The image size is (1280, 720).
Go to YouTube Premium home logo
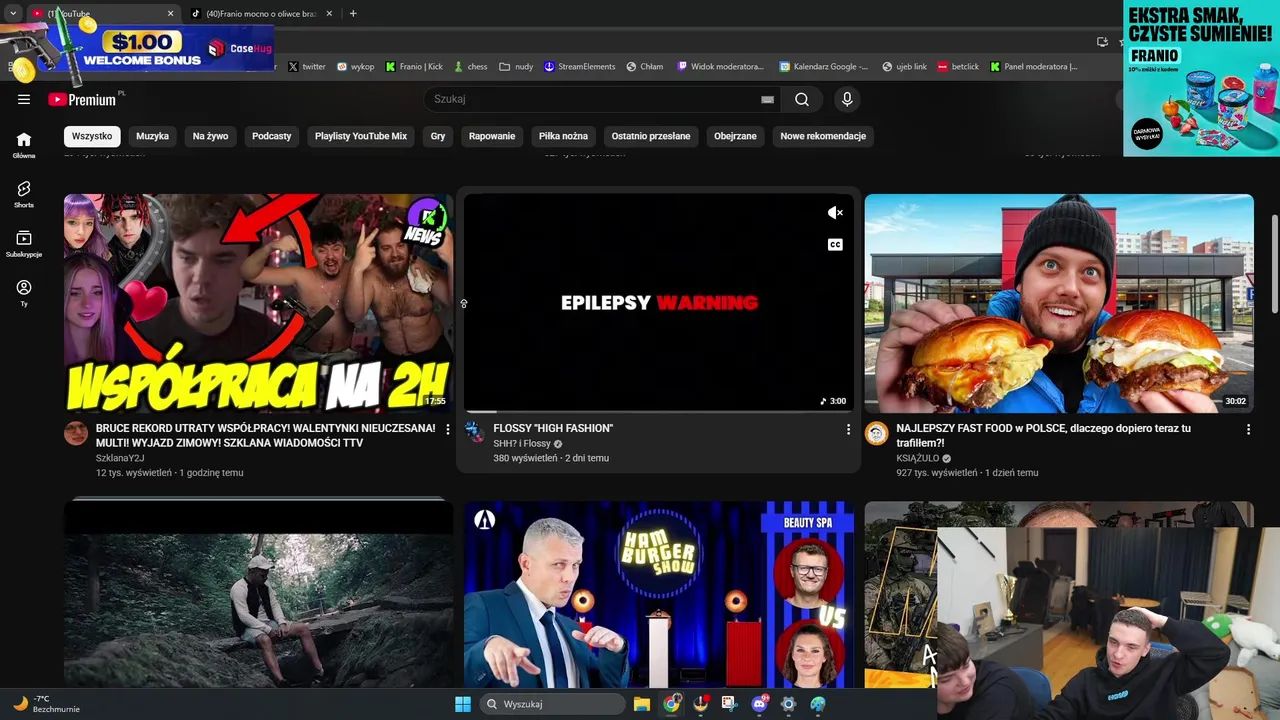pyautogui.click(x=82, y=99)
